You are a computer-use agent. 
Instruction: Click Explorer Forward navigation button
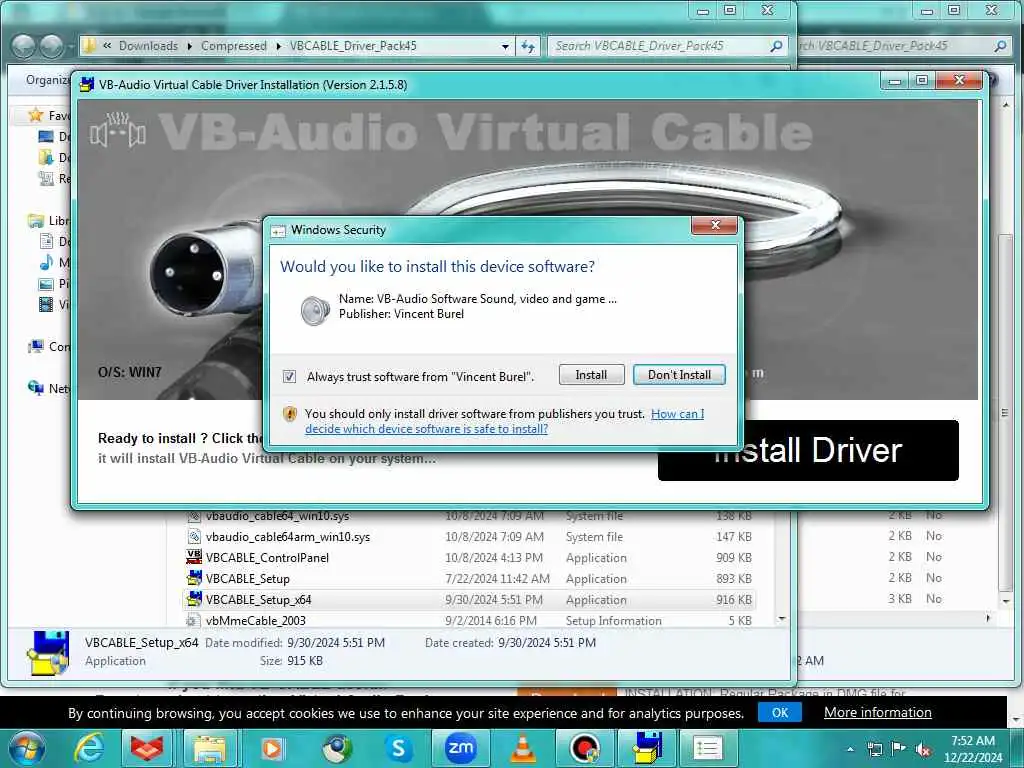click(x=52, y=46)
